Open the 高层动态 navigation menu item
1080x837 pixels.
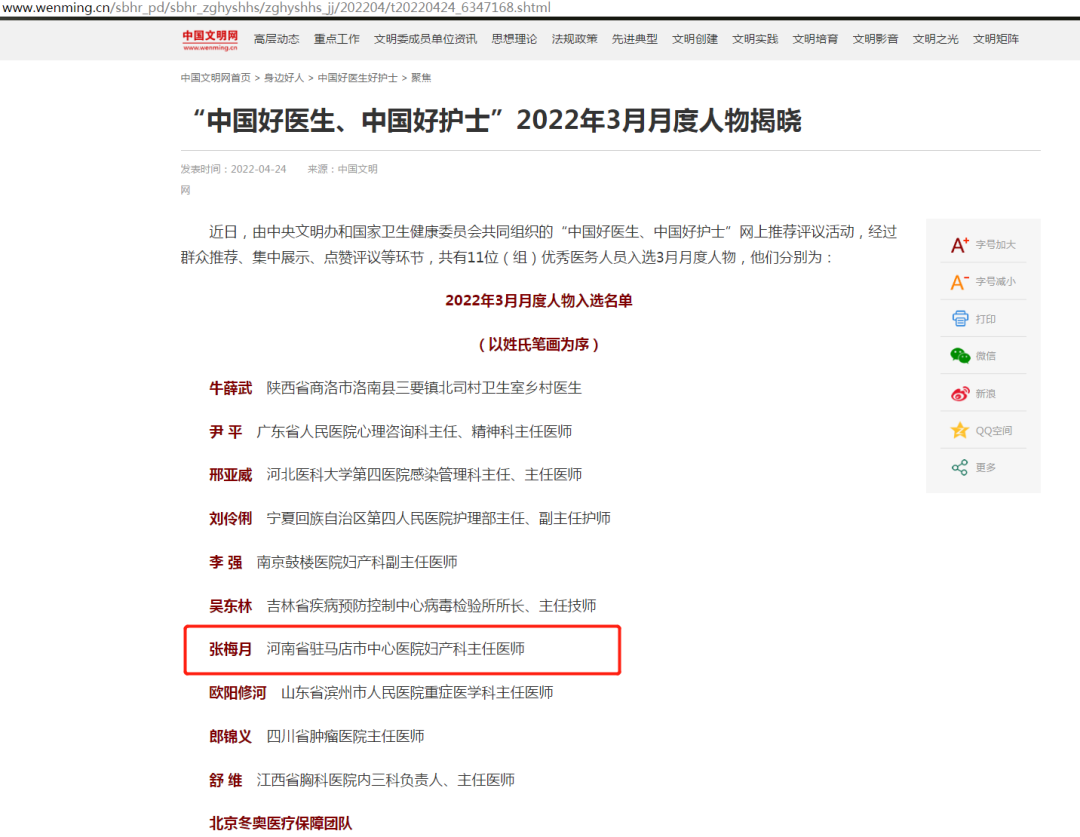(x=276, y=39)
